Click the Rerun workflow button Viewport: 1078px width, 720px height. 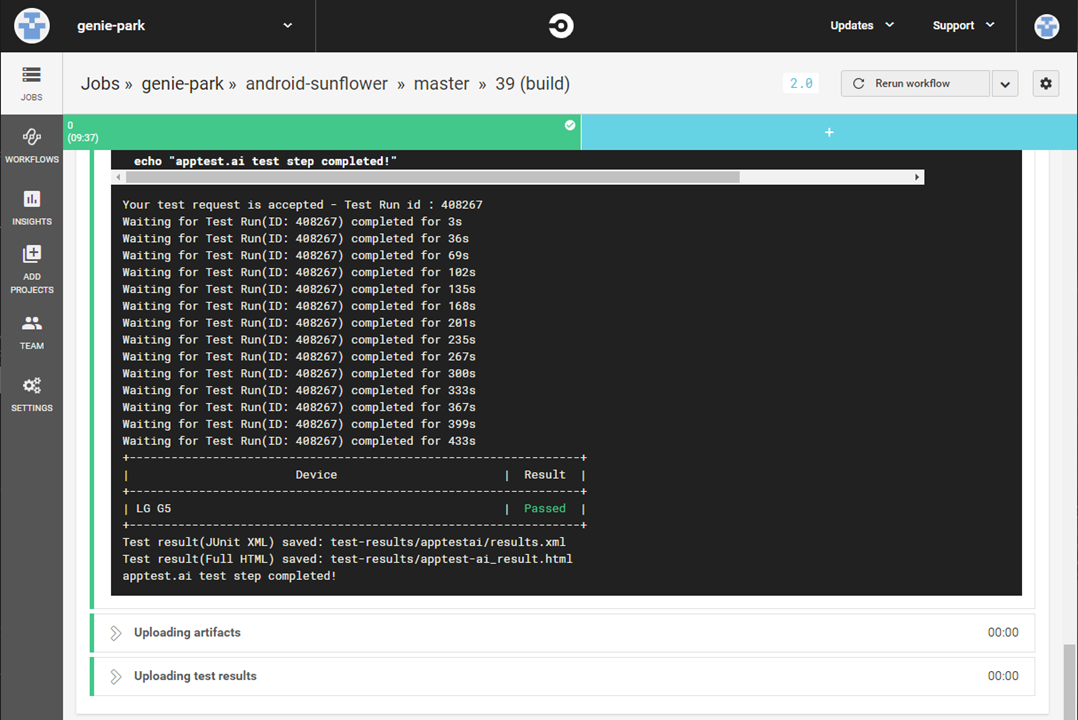[915, 83]
